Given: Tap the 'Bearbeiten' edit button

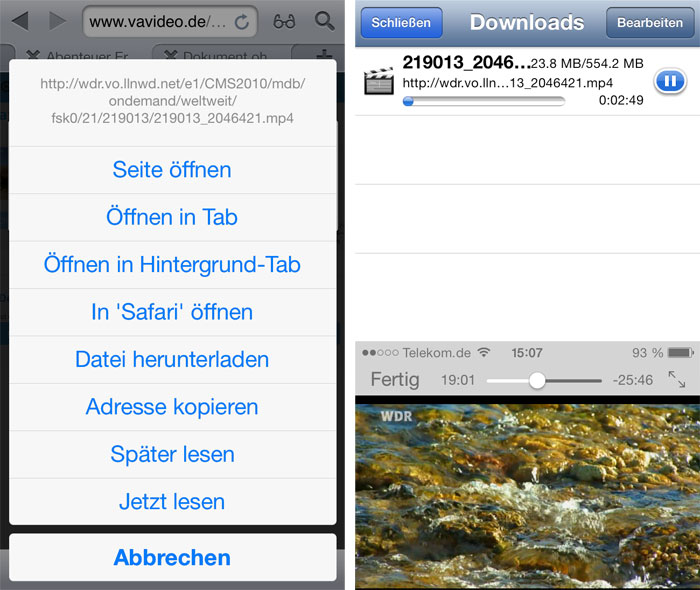Looking at the screenshot, I should [650, 22].
